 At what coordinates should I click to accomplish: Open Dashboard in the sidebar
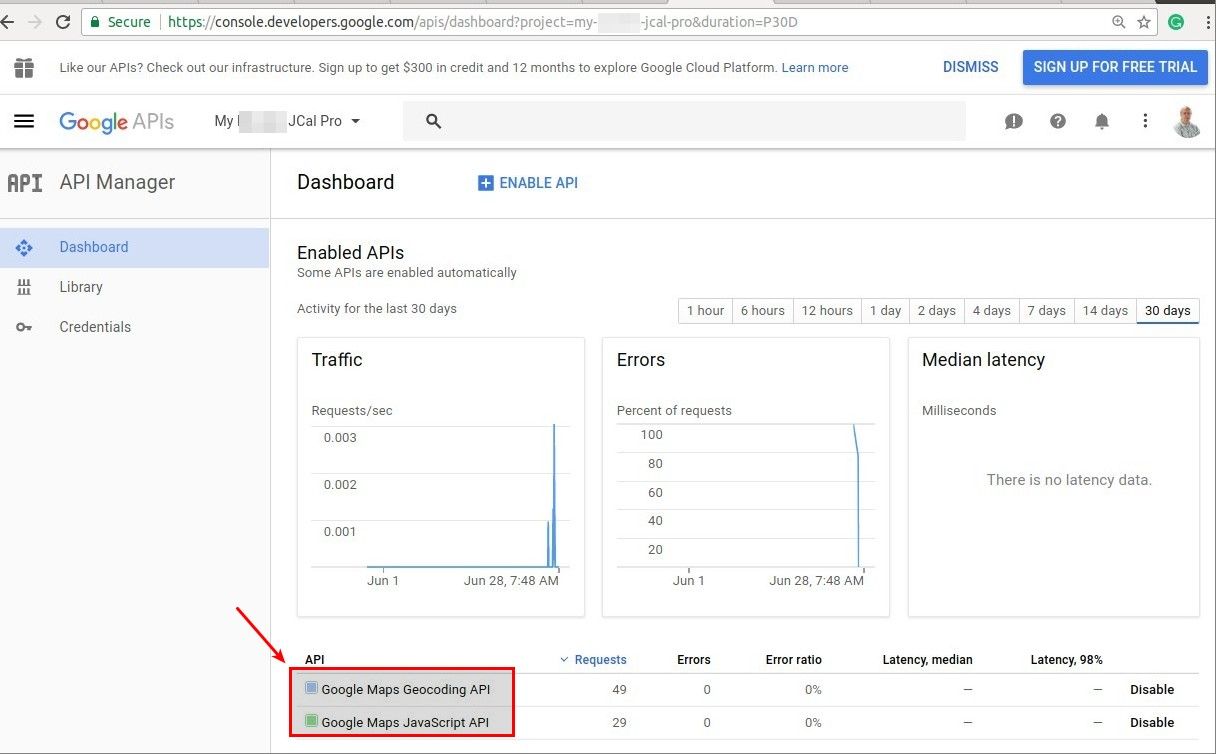(x=134, y=247)
